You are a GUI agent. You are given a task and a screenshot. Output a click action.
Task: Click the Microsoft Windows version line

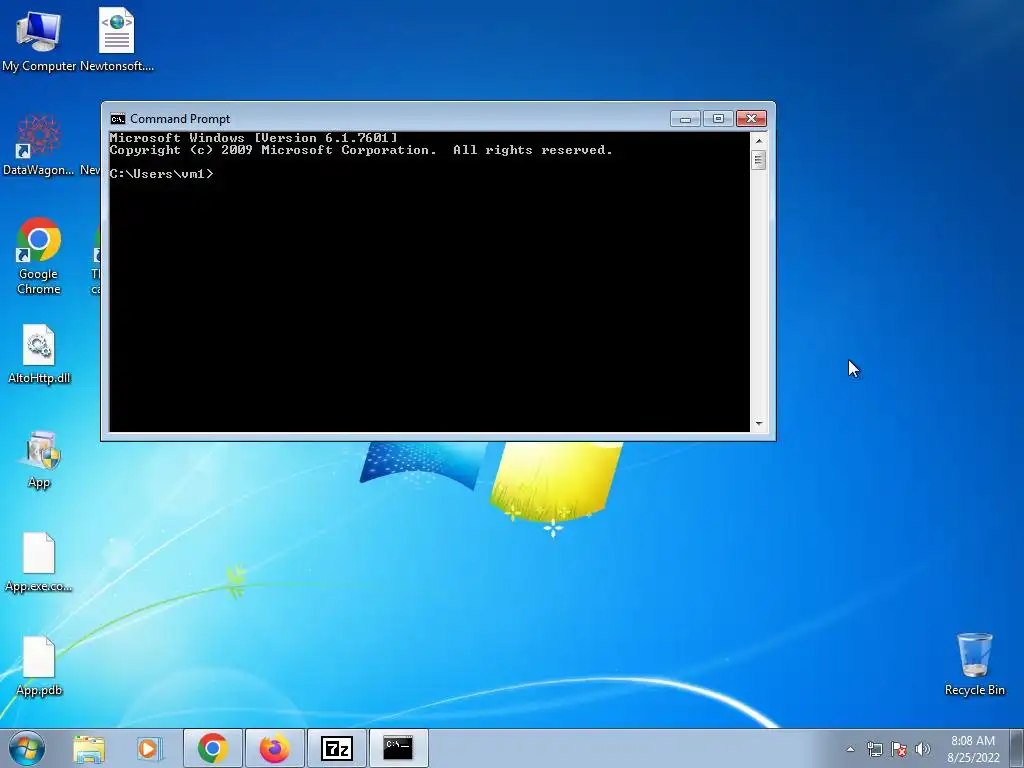click(x=253, y=138)
